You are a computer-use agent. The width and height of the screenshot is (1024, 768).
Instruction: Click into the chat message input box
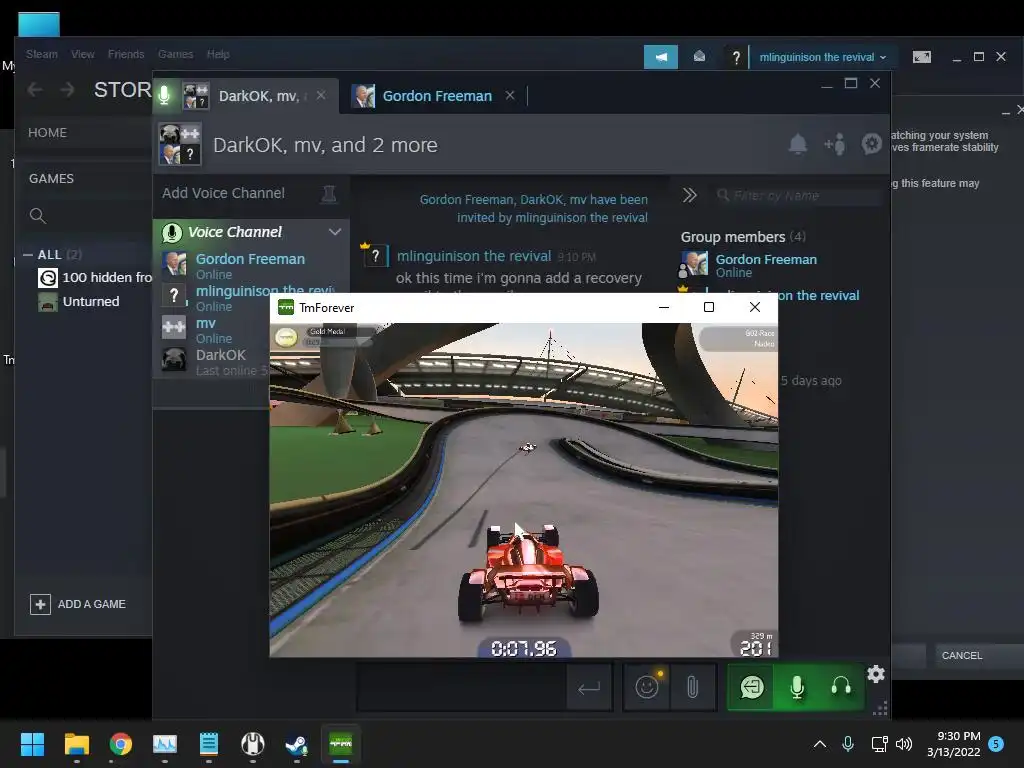click(x=462, y=687)
